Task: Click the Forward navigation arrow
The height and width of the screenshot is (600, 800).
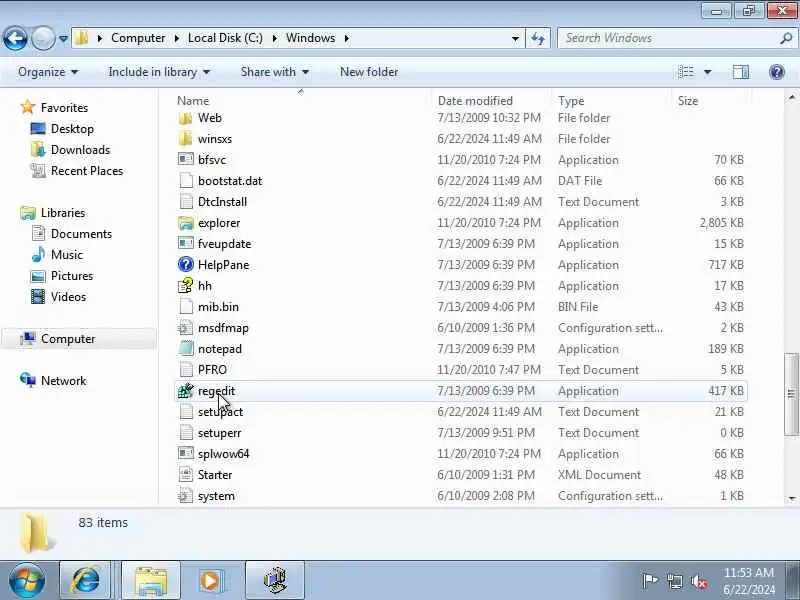Action: [x=43, y=38]
